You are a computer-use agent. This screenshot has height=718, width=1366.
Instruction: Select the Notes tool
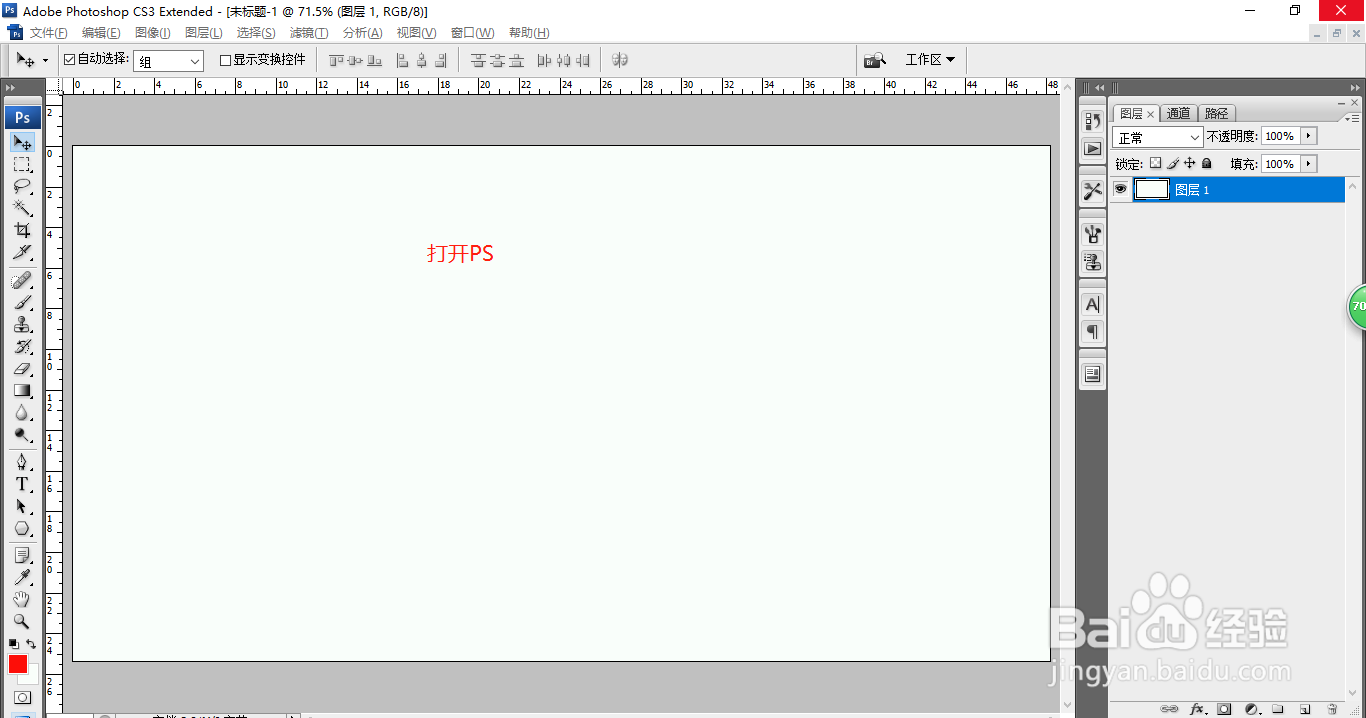(x=22, y=555)
